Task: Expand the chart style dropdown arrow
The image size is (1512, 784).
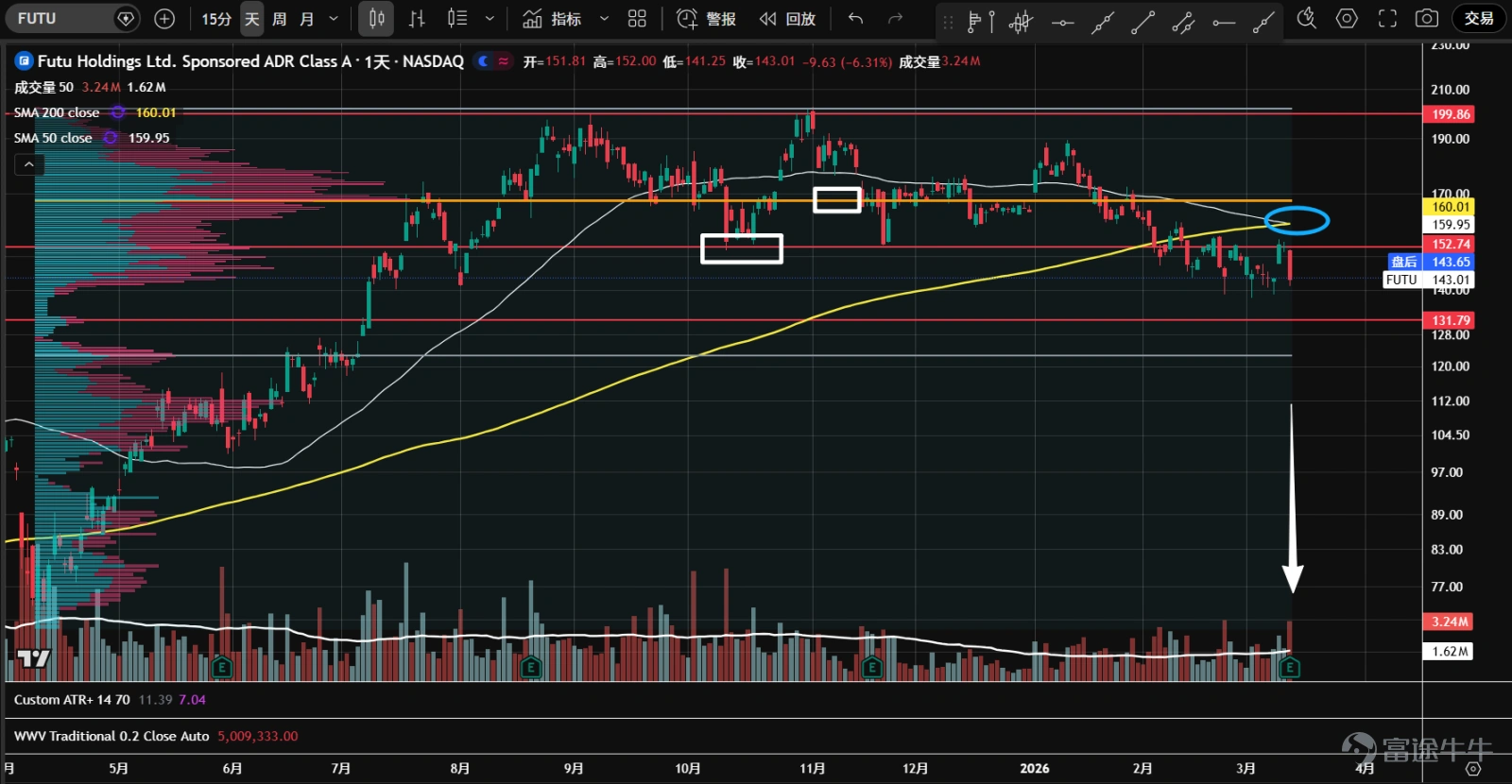Action: pos(490,18)
